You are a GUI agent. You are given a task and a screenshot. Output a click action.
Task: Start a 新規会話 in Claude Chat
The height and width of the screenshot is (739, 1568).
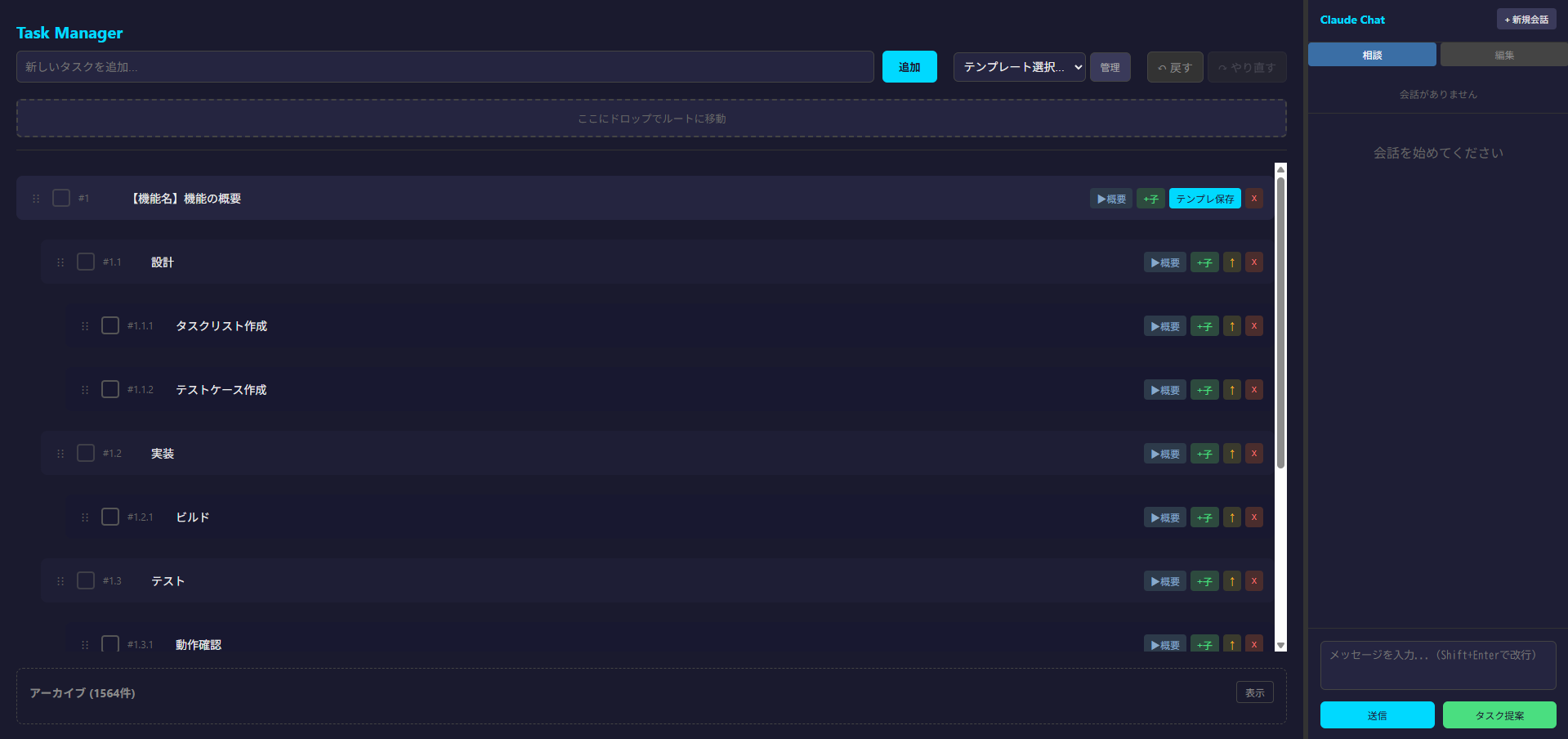(1526, 20)
